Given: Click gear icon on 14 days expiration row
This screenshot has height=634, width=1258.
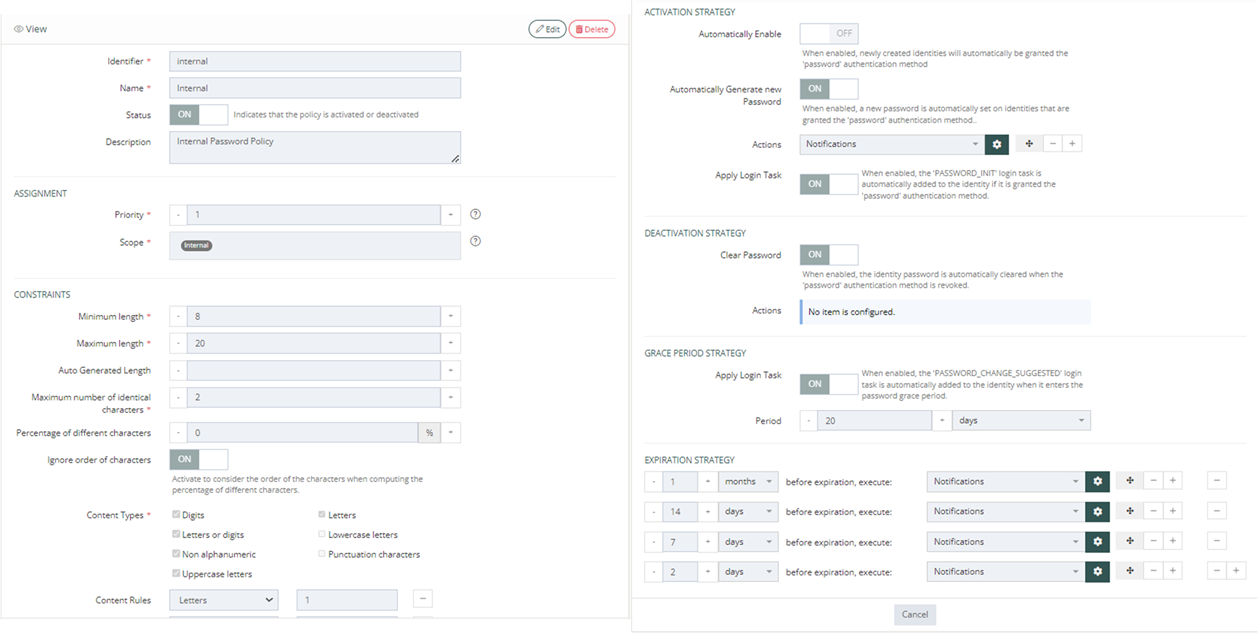Looking at the screenshot, I should click(1097, 512).
